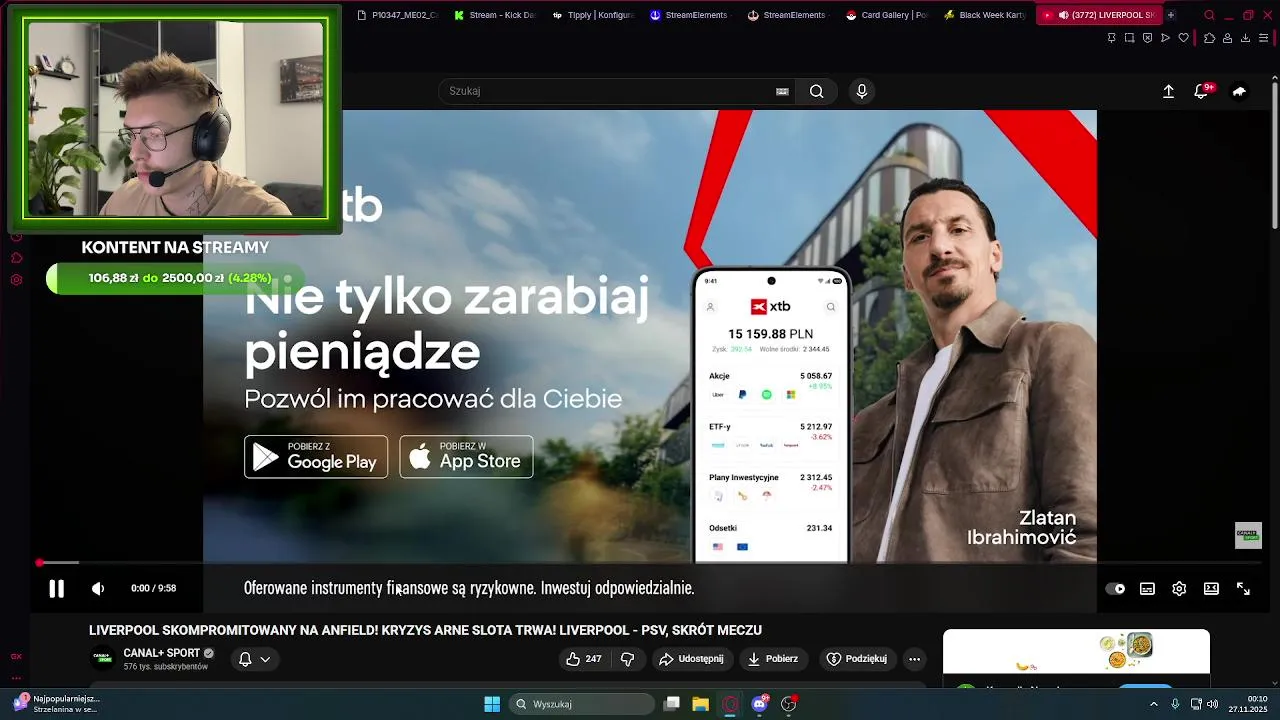Click the video title text
The height and width of the screenshot is (720, 1280).
point(425,630)
